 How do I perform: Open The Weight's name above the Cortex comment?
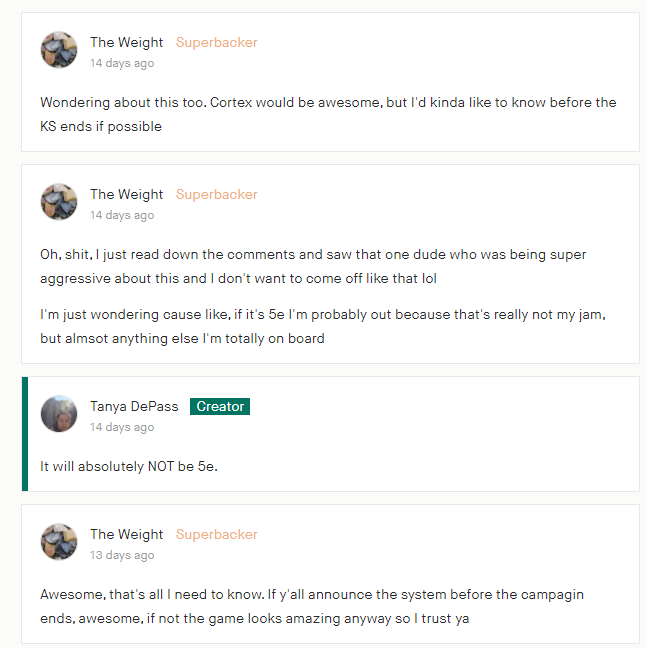pos(126,42)
